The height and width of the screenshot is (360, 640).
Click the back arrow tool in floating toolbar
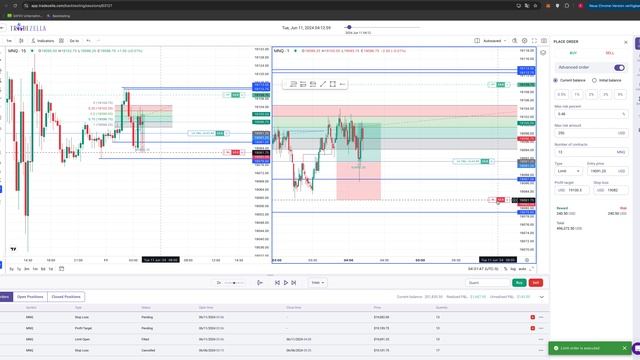pyautogui.click(x=342, y=84)
